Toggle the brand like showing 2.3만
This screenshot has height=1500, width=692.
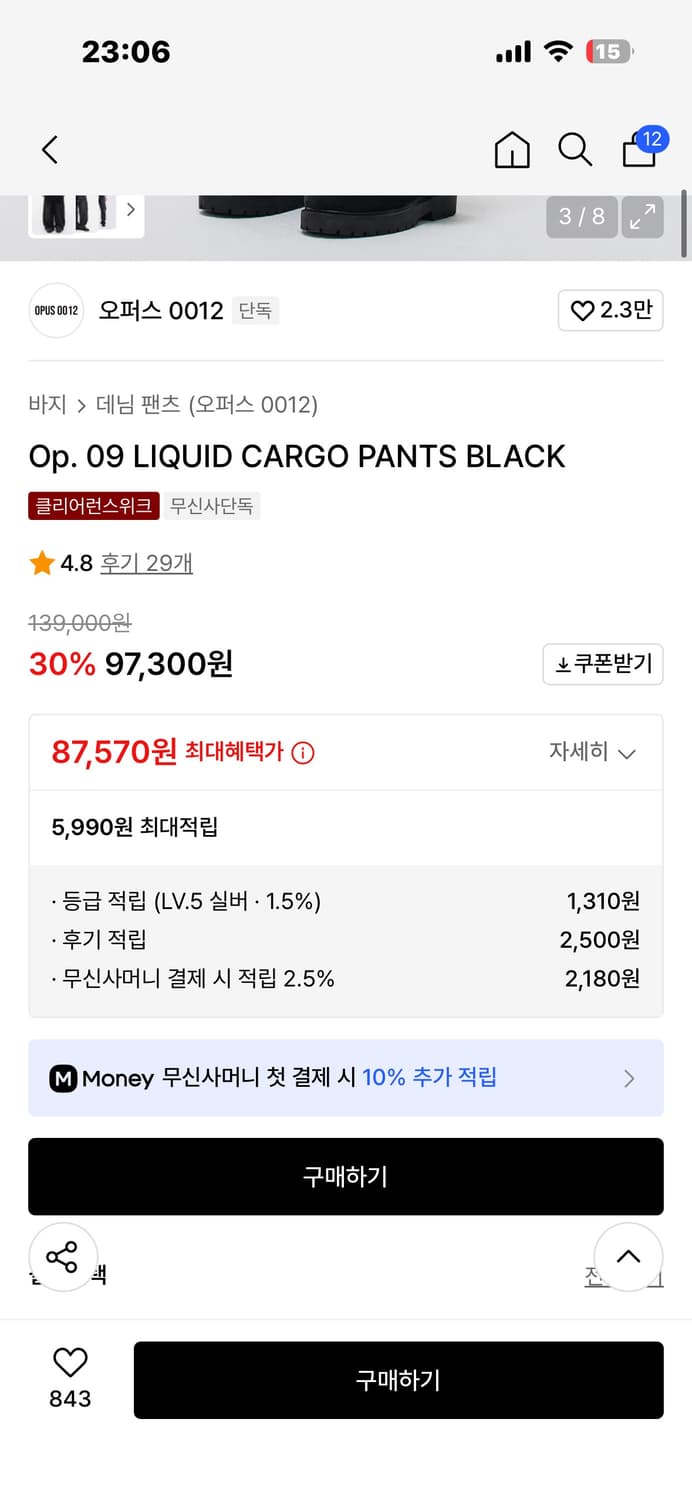tap(610, 311)
